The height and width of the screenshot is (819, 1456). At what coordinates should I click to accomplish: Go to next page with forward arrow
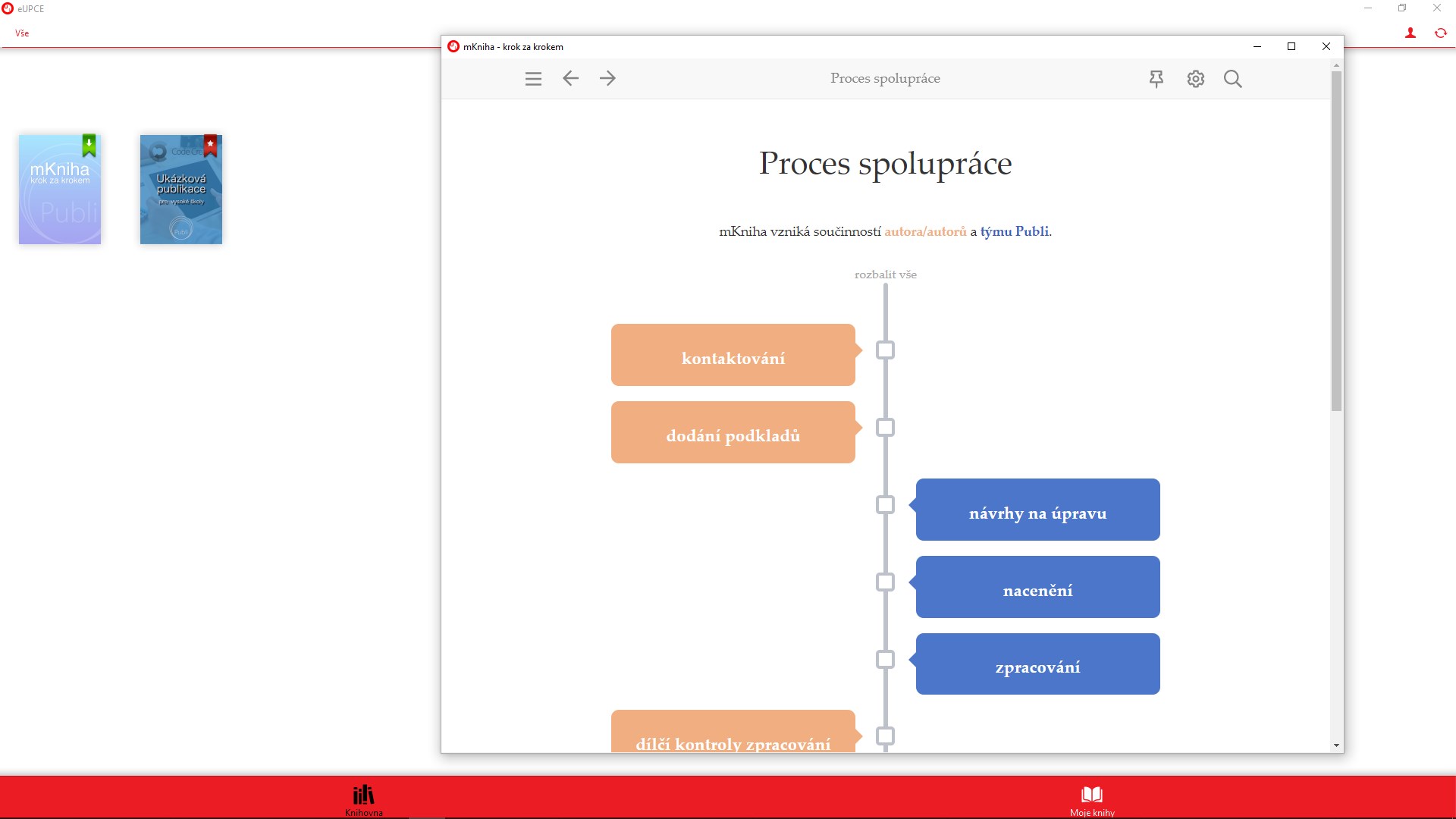[607, 78]
